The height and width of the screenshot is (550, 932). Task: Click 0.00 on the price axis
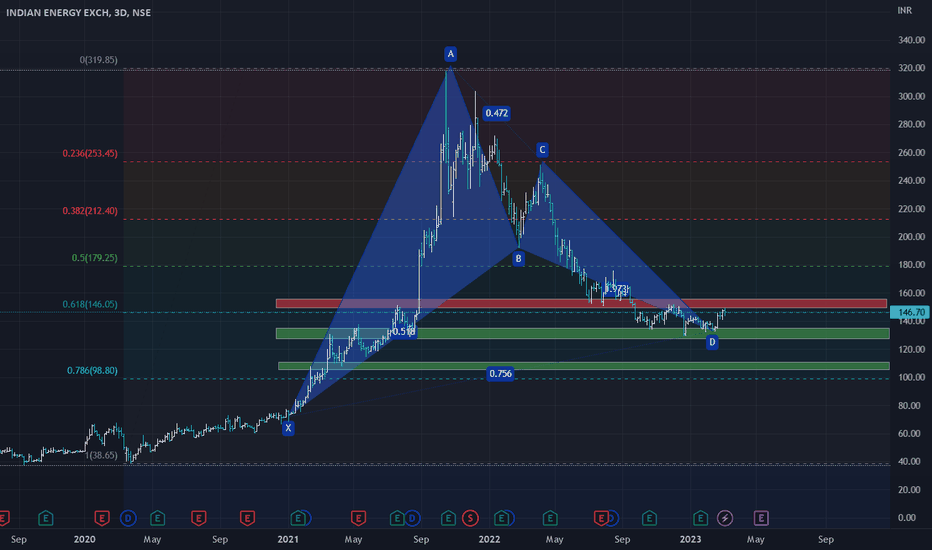(907, 518)
